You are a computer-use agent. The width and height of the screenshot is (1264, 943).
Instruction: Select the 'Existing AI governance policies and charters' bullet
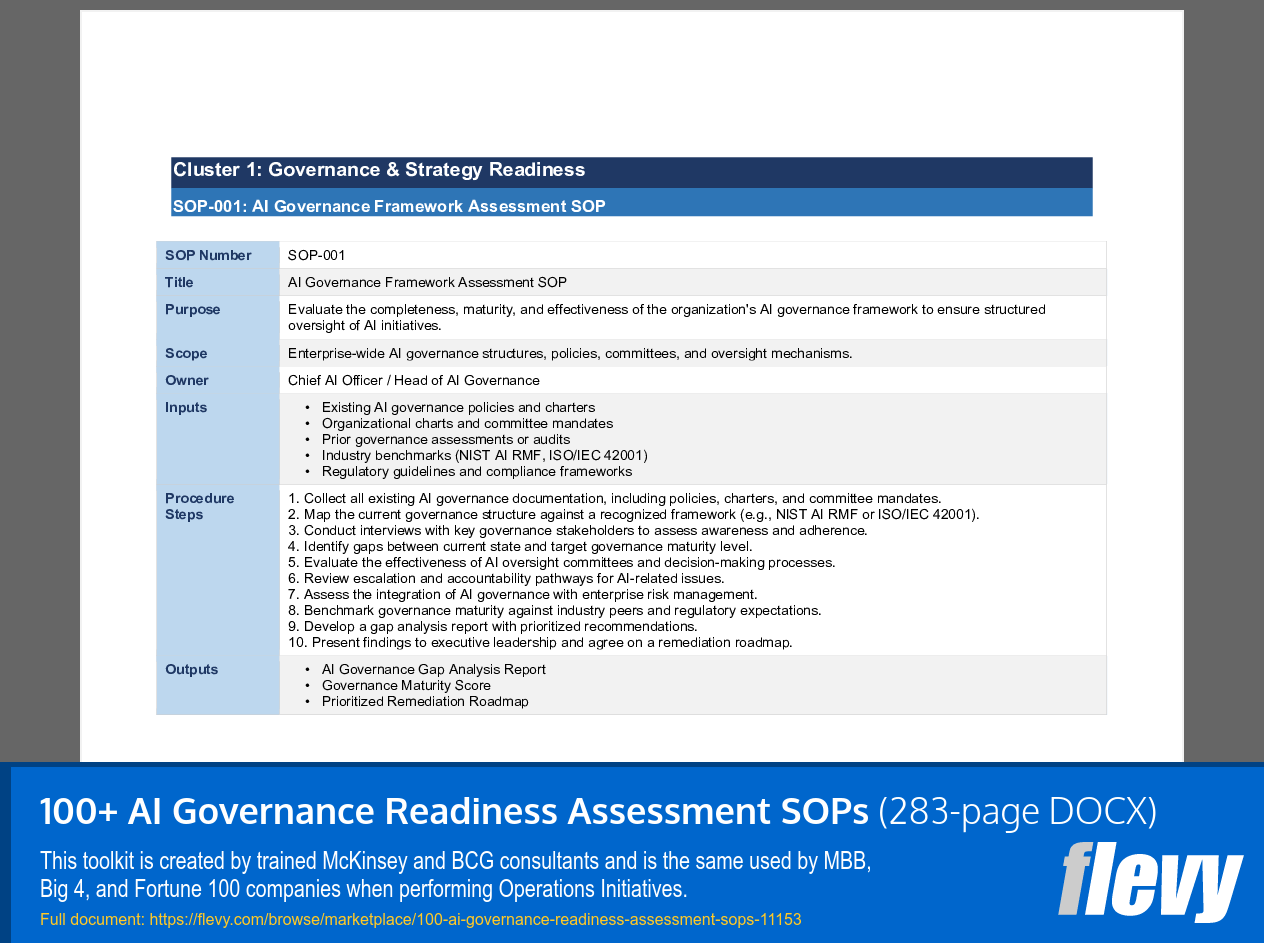(457, 407)
